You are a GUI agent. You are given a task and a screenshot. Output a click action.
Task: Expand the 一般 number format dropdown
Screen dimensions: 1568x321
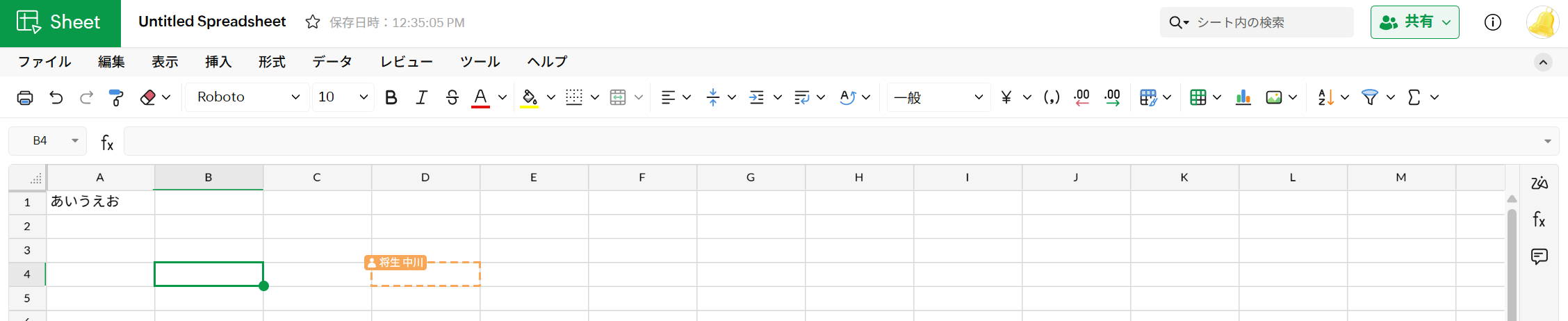(938, 97)
